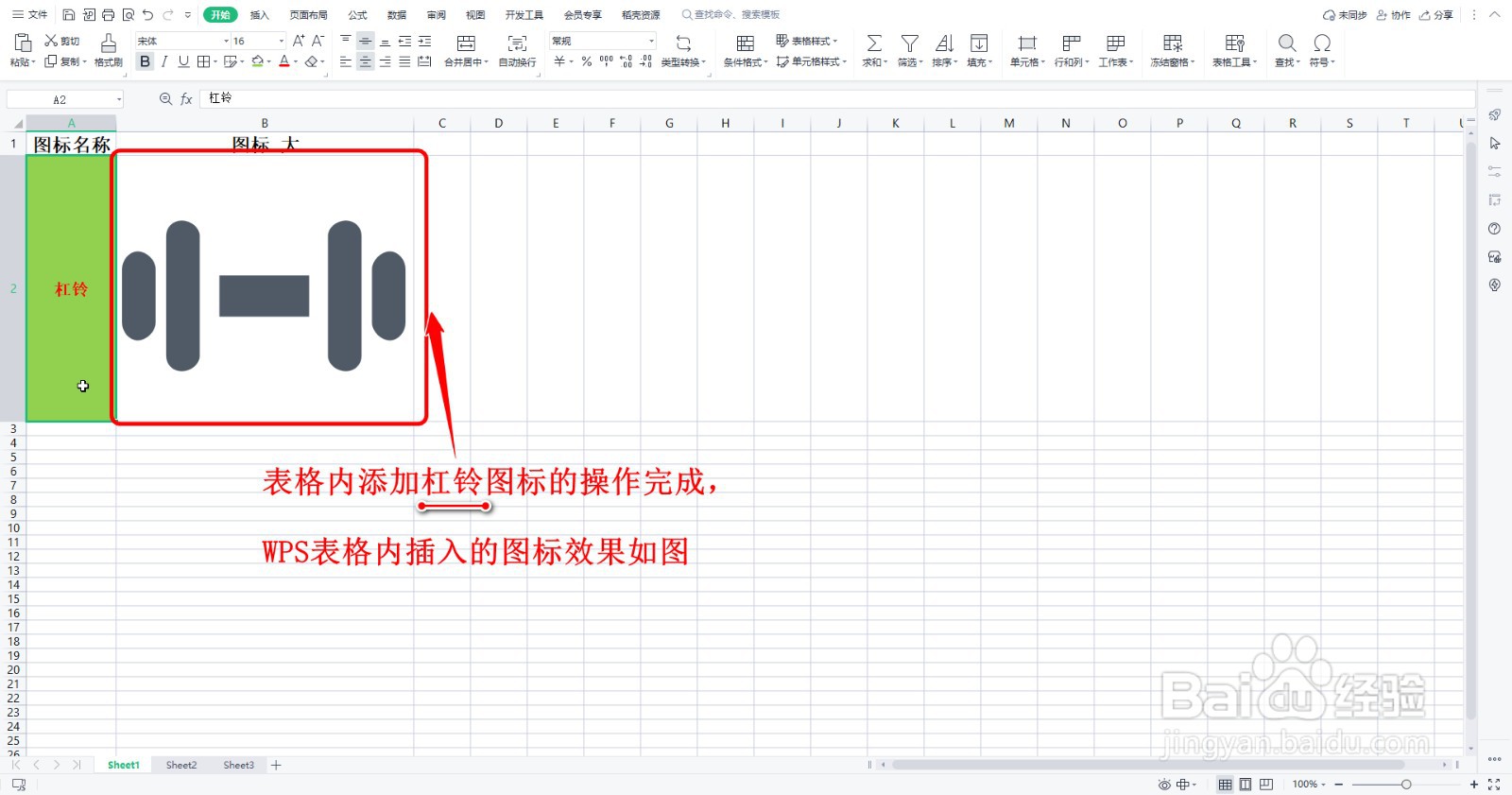Click the 未同步 sync status button
This screenshot has width=1512, height=795.
coord(1345,15)
